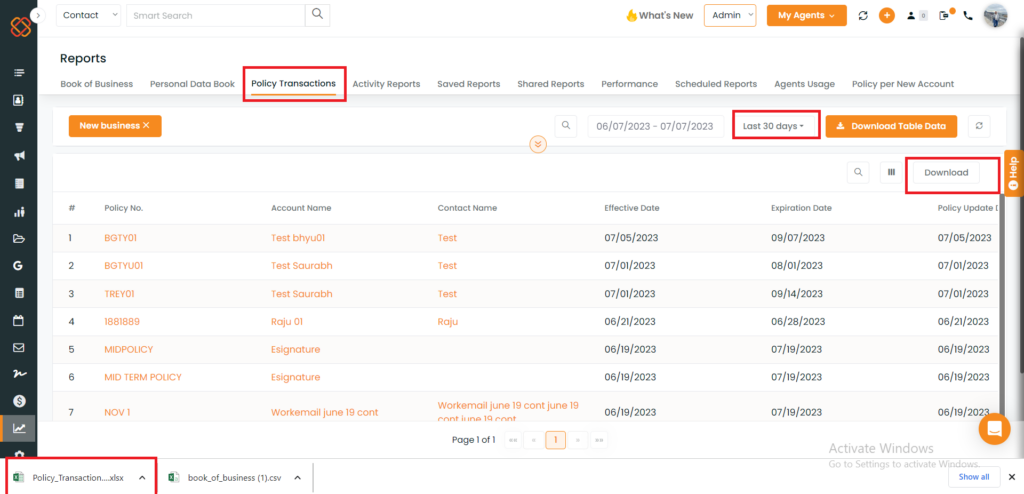Open the chat bubble widget
The image size is (1024, 494).
point(995,429)
